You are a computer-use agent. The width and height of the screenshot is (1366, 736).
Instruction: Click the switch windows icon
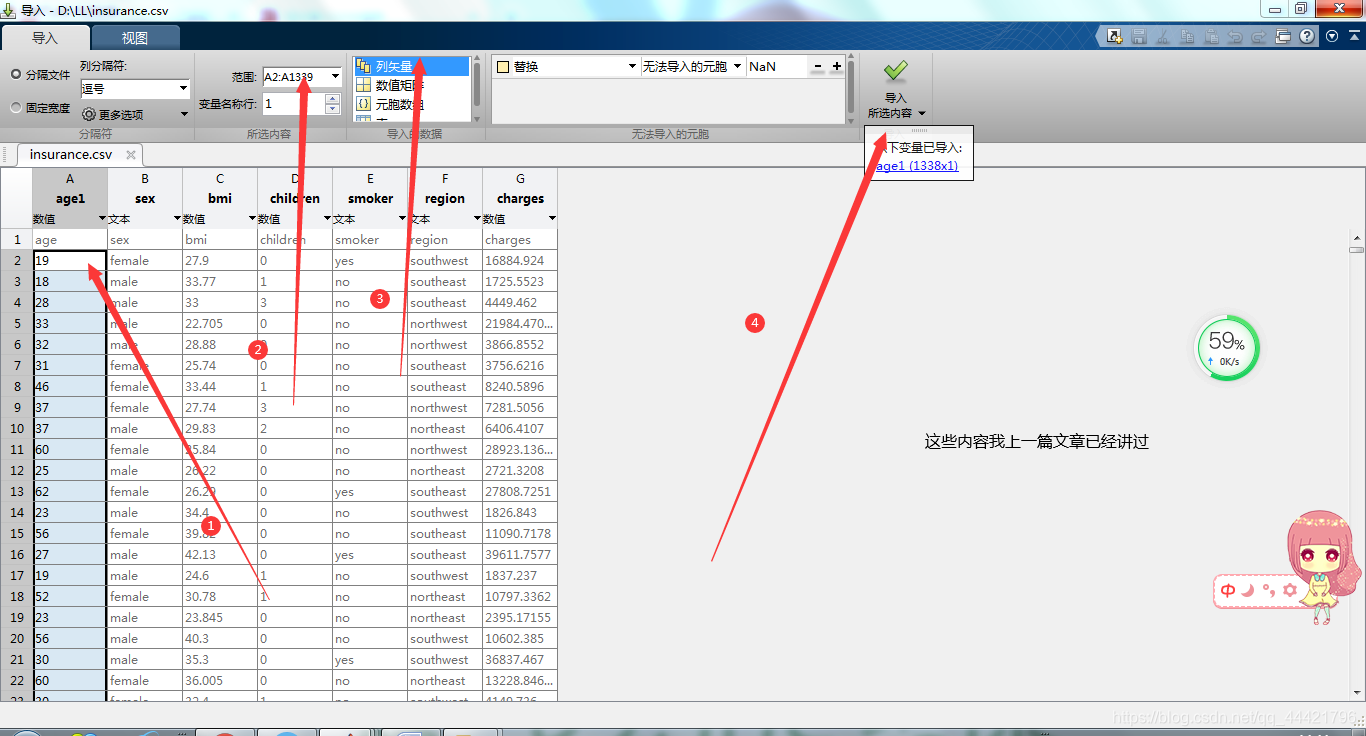[1284, 37]
